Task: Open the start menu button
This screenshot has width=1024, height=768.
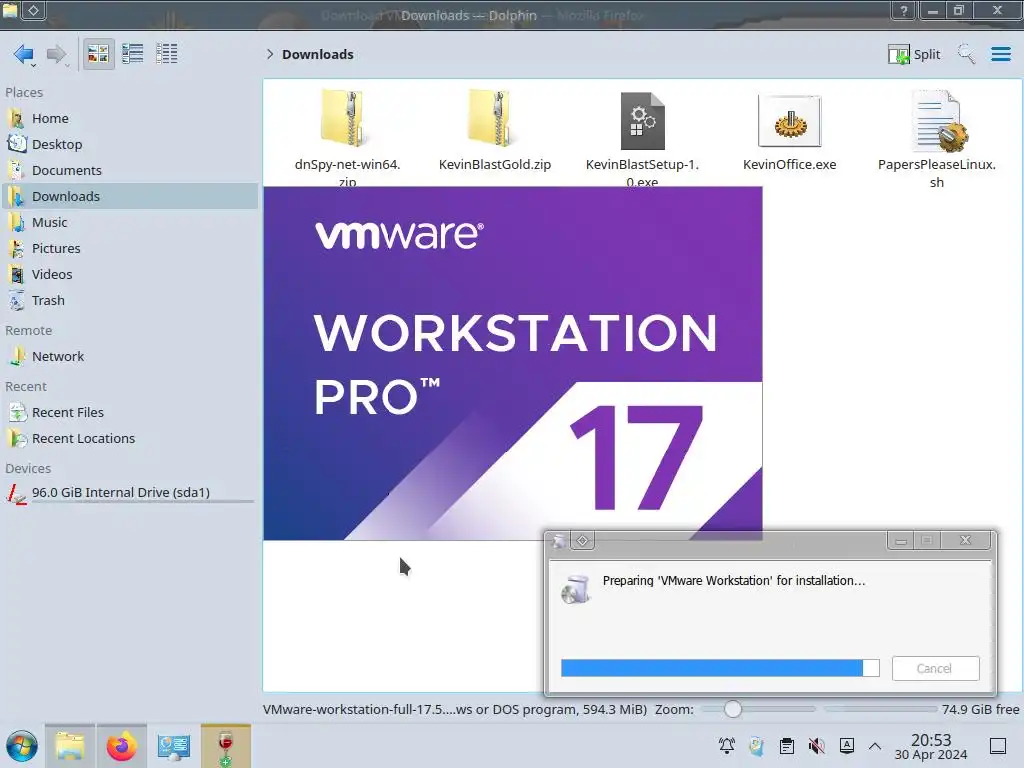Action: (22, 746)
